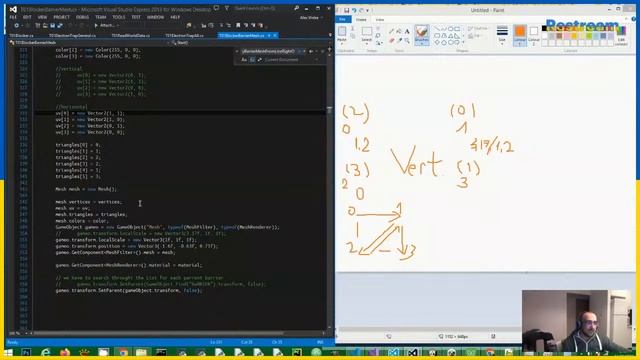Select the Magnifier tool in Paint
The image size is (640, 360).
click(407, 40)
